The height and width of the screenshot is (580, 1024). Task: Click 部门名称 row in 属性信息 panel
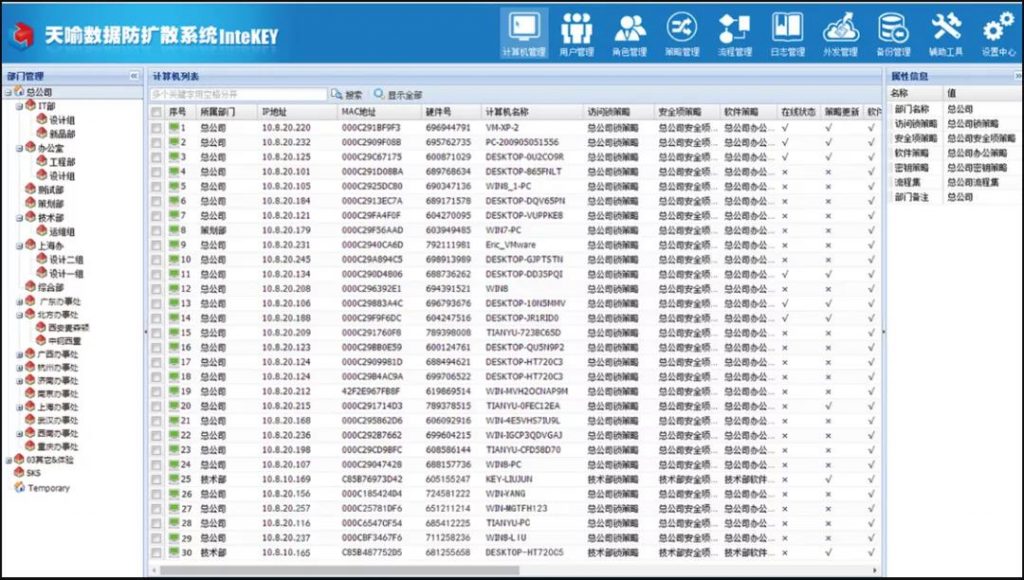(x=954, y=109)
